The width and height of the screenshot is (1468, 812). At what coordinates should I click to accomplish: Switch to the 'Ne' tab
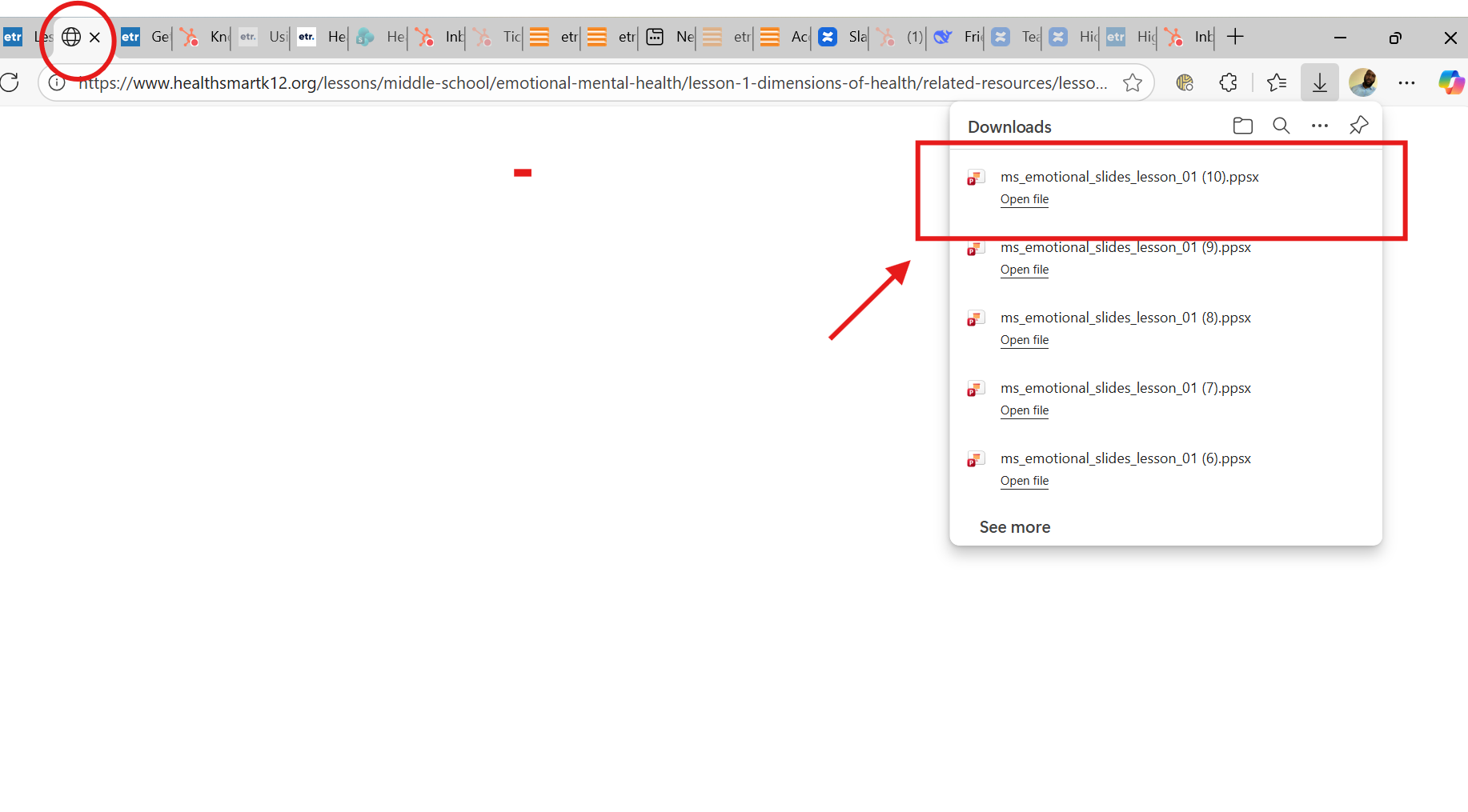668,37
